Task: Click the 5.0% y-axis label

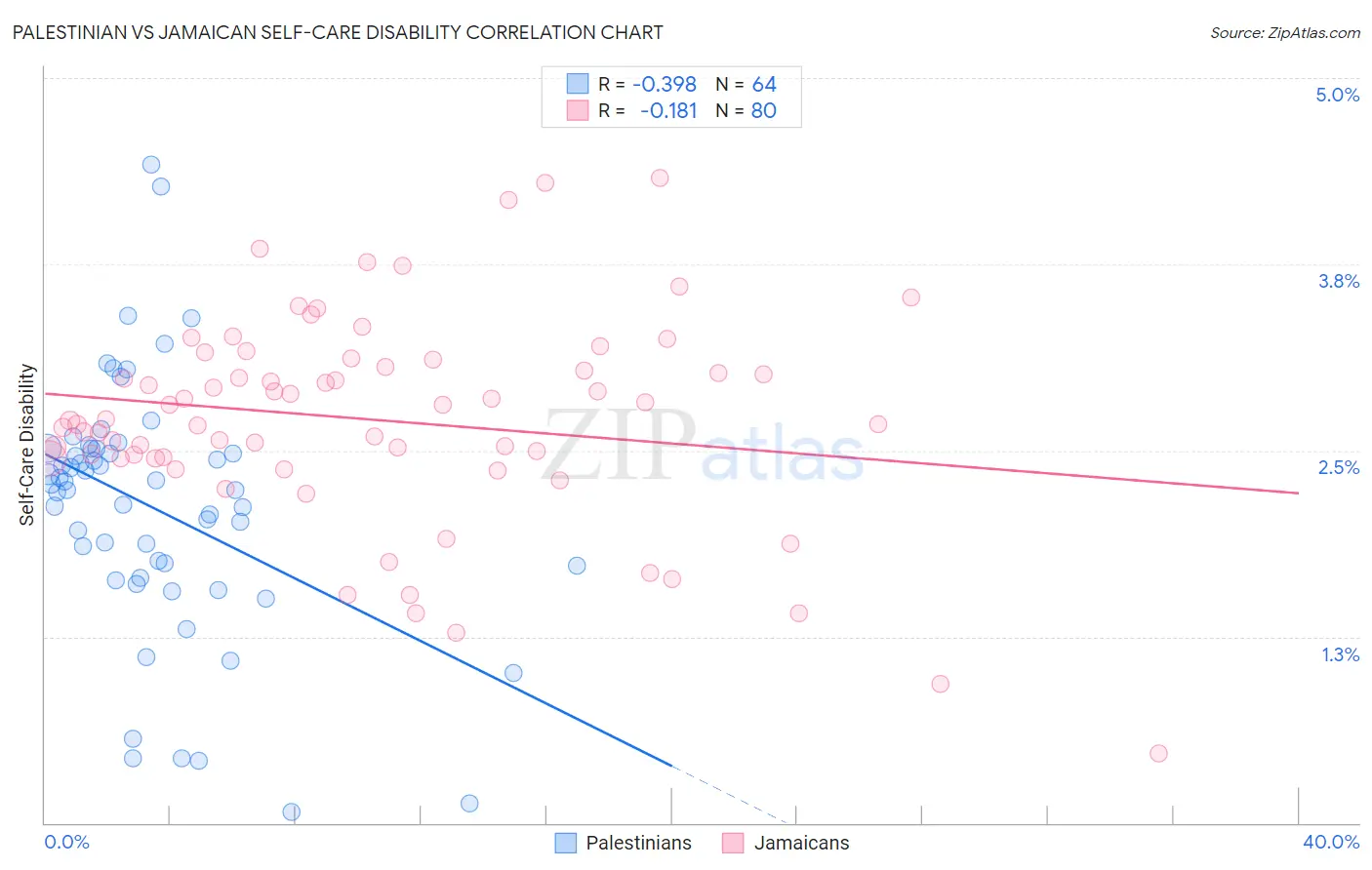Action: coord(1337,95)
